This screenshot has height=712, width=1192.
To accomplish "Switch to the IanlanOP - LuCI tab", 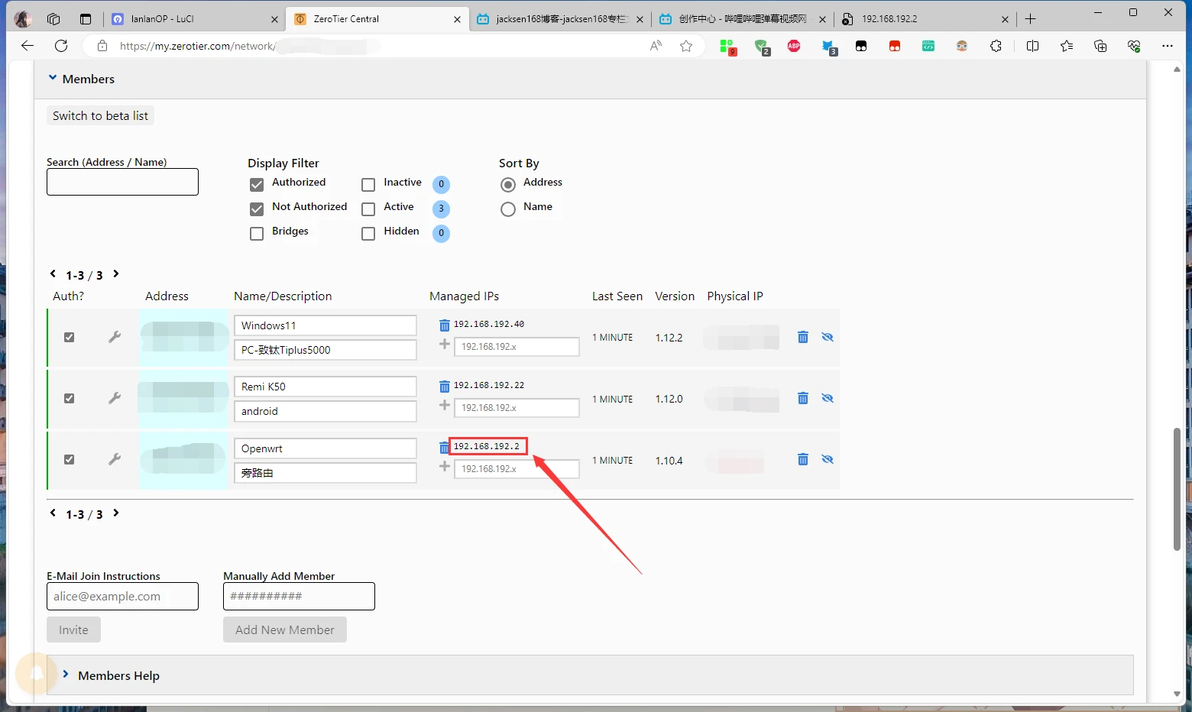I will 194,19.
